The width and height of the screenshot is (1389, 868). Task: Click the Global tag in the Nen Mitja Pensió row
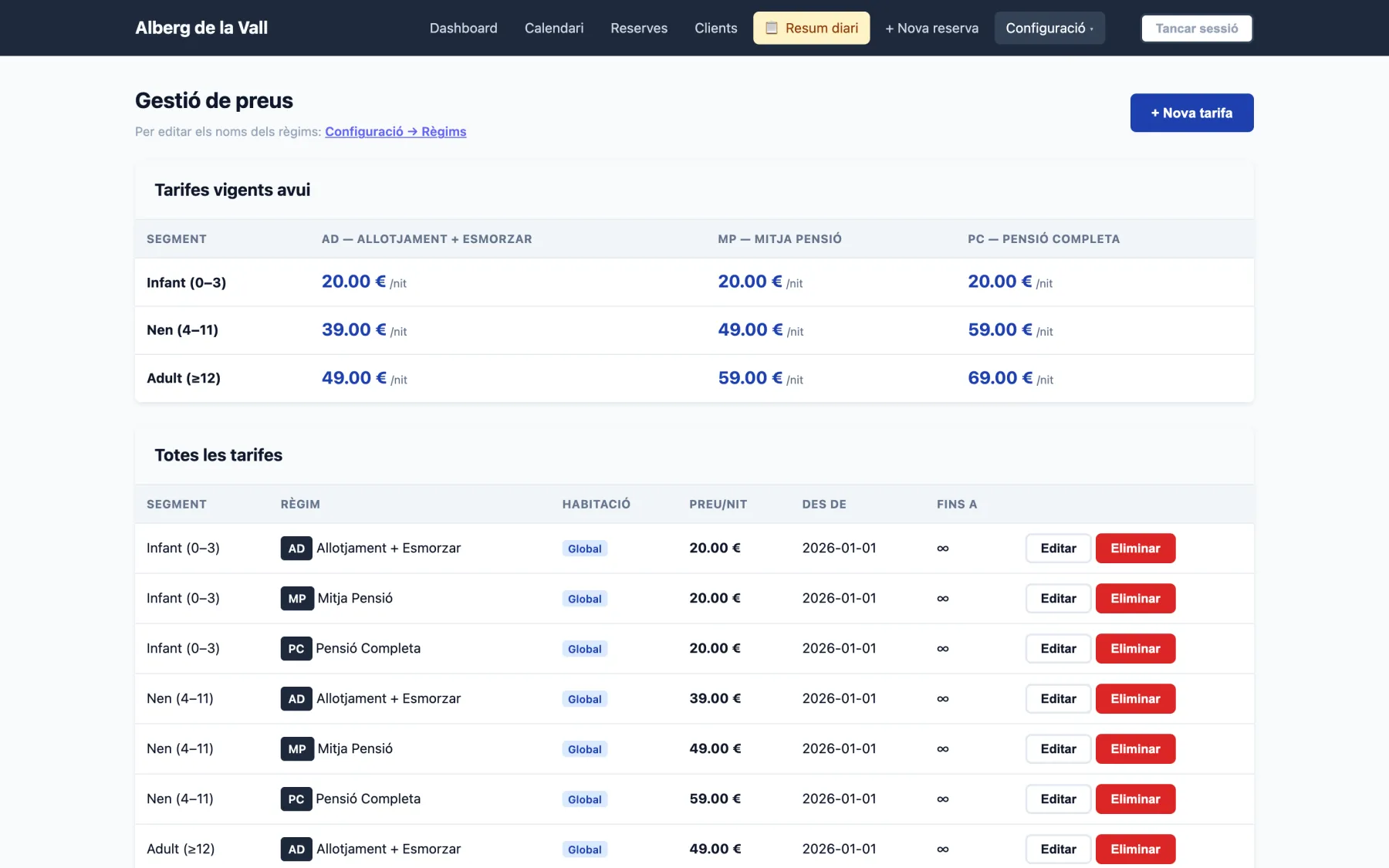(584, 749)
